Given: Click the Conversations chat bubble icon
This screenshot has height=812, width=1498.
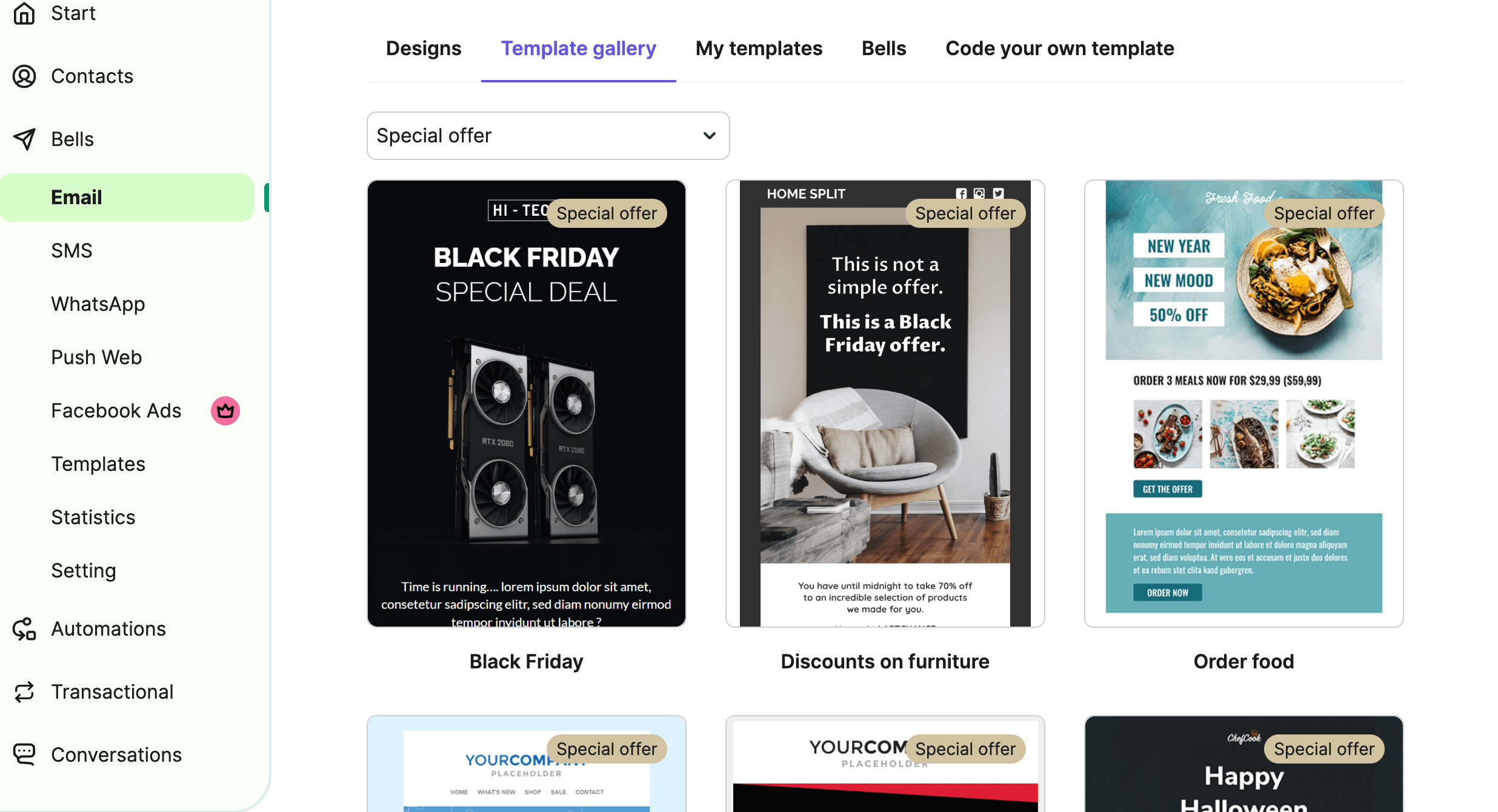Looking at the screenshot, I should coord(24,755).
